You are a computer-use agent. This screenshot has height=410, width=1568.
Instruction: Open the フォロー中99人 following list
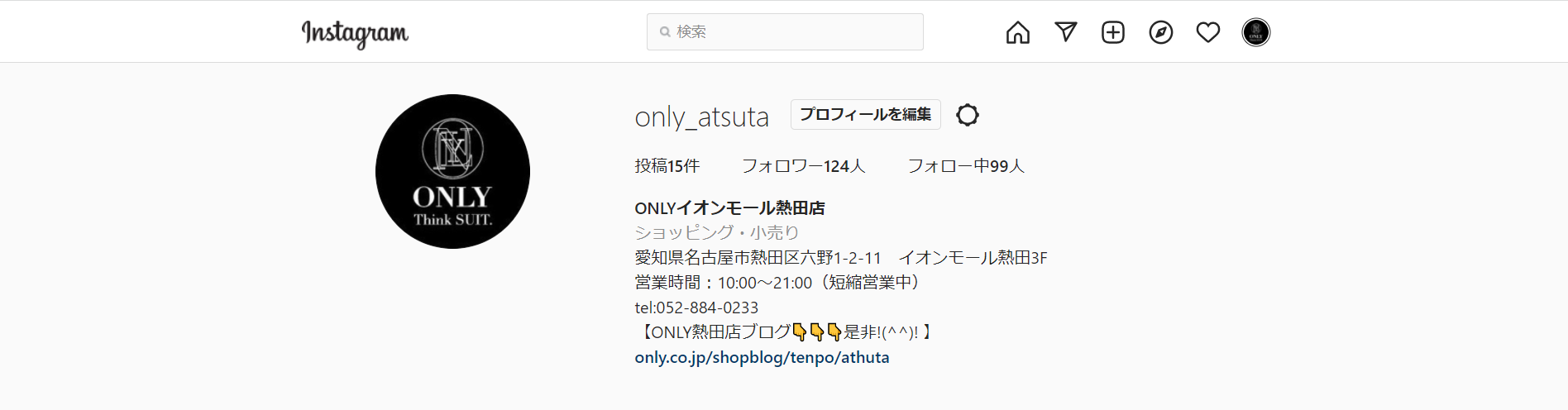(x=966, y=166)
